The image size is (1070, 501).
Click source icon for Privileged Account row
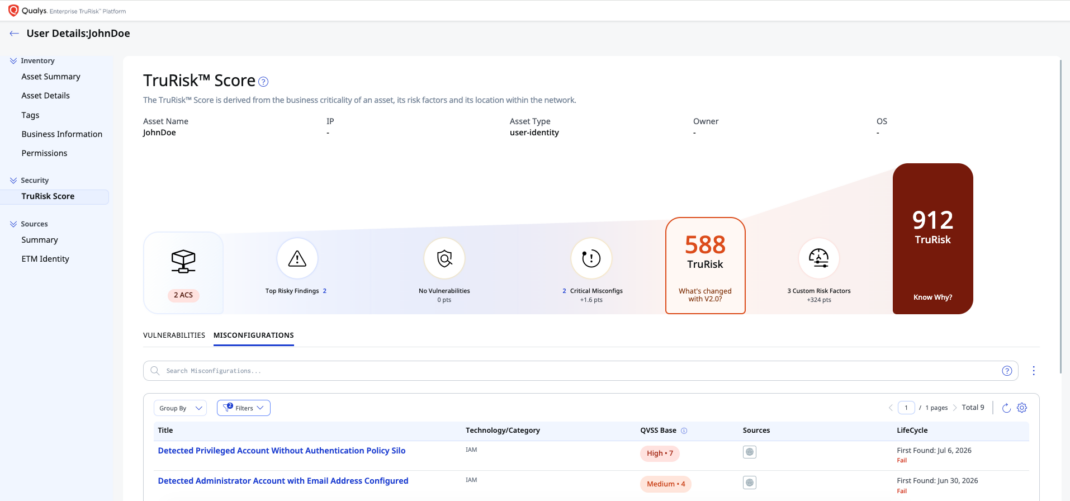coord(750,452)
